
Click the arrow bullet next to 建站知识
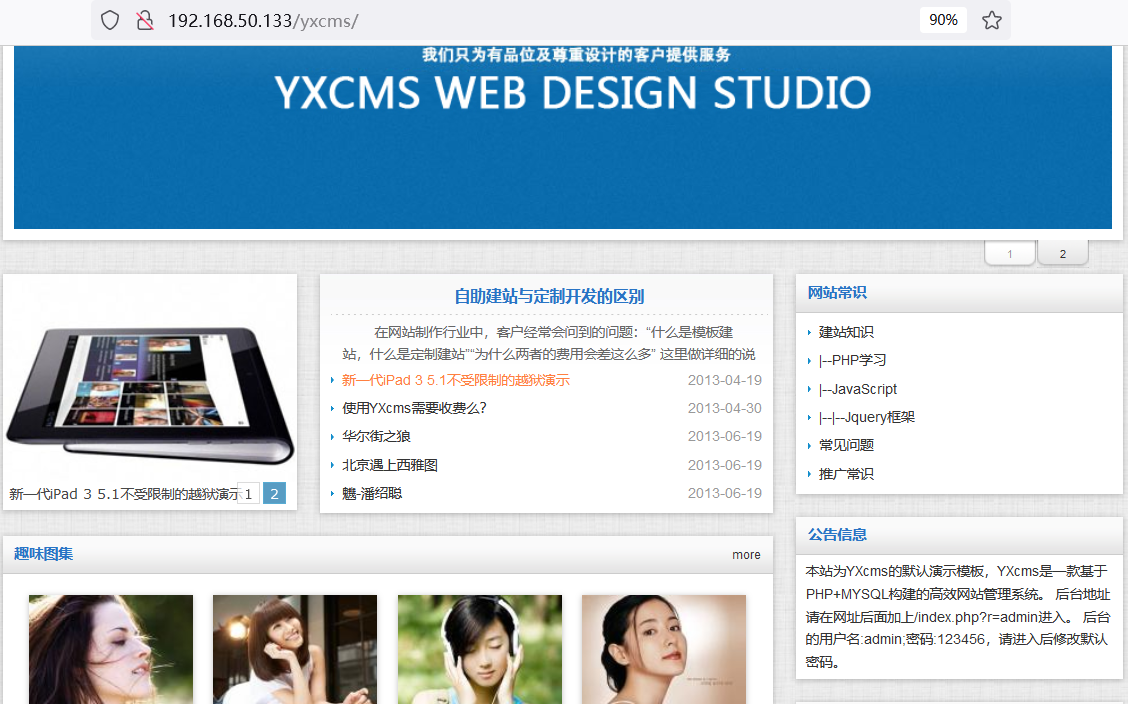coord(811,332)
